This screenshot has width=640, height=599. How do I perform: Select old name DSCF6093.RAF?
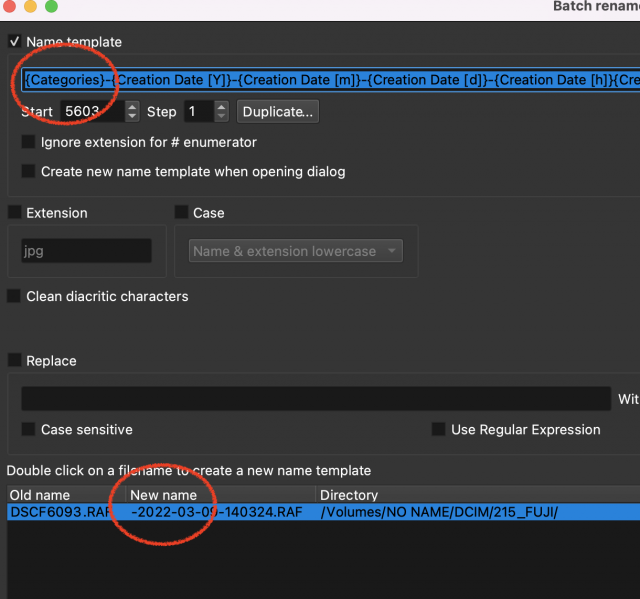click(61, 512)
